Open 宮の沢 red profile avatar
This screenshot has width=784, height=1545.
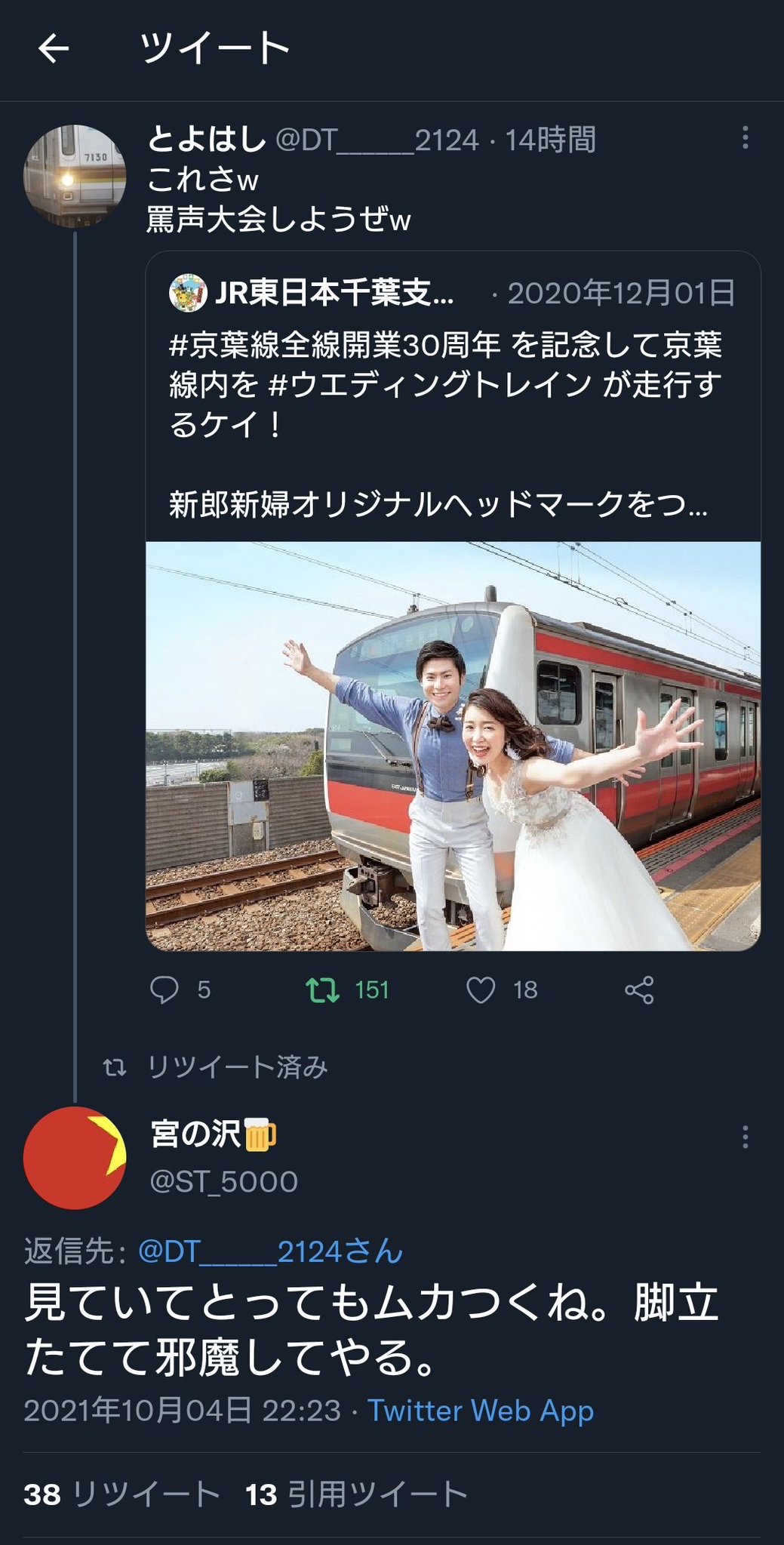click(75, 1158)
